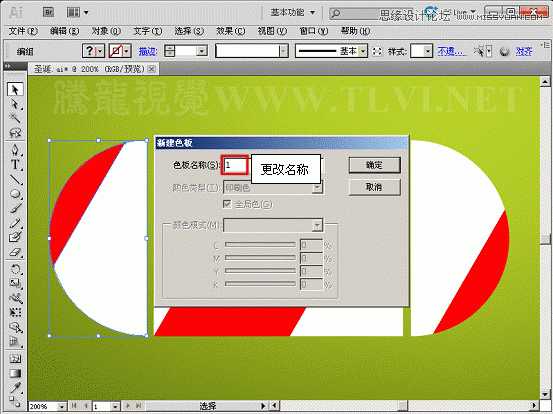Viewport: 553px width, 414px height.
Task: Open the 选择 menu
Action: click(189, 31)
